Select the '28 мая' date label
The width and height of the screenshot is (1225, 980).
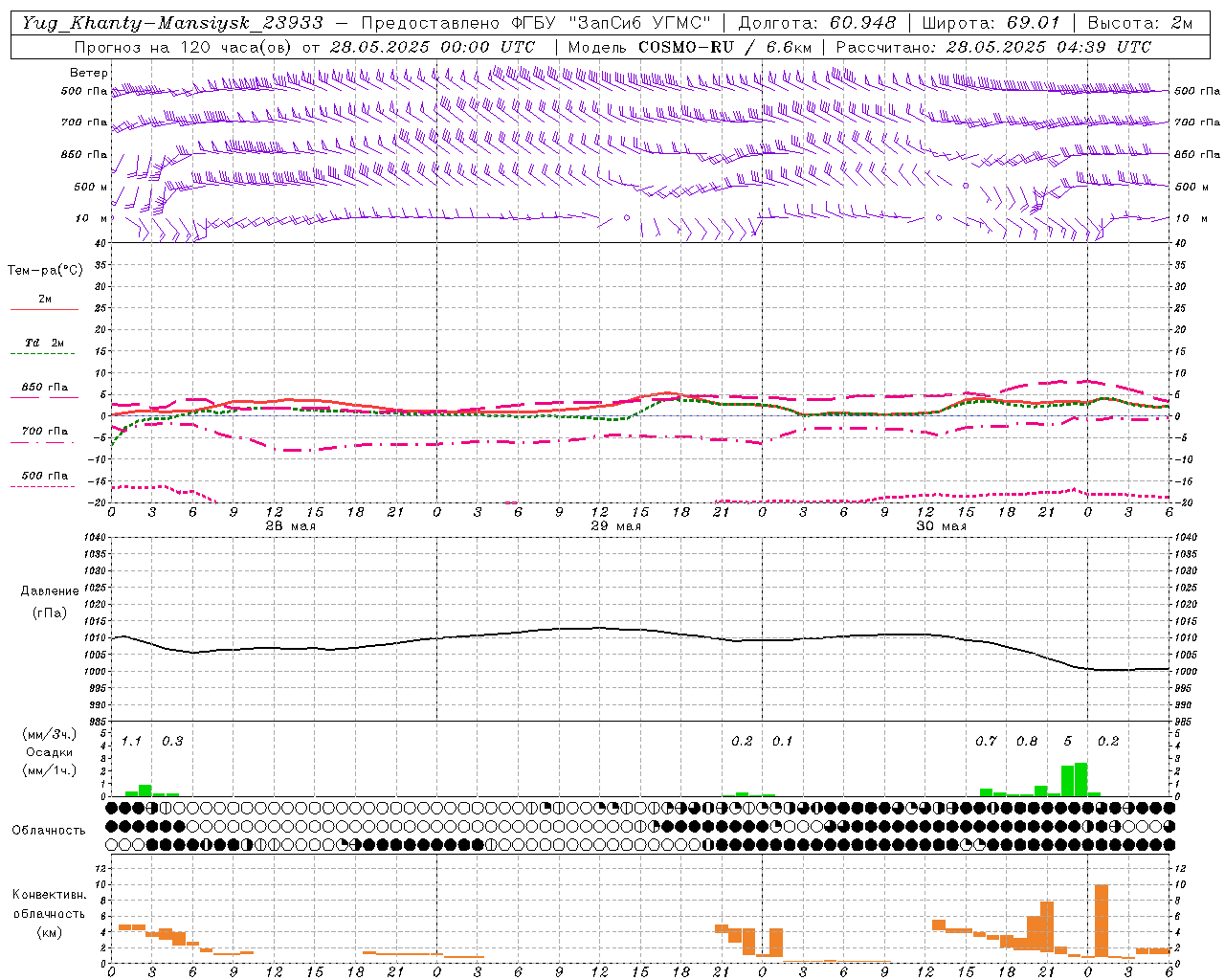pos(290,526)
